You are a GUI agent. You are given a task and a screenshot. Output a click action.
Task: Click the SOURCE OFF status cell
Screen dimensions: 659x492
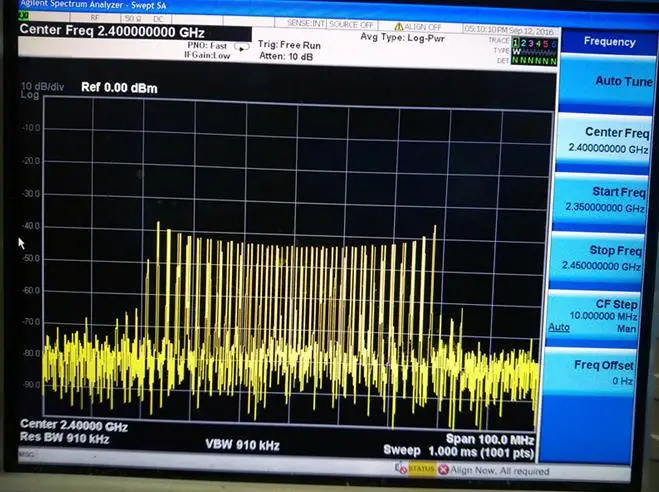(x=351, y=24)
